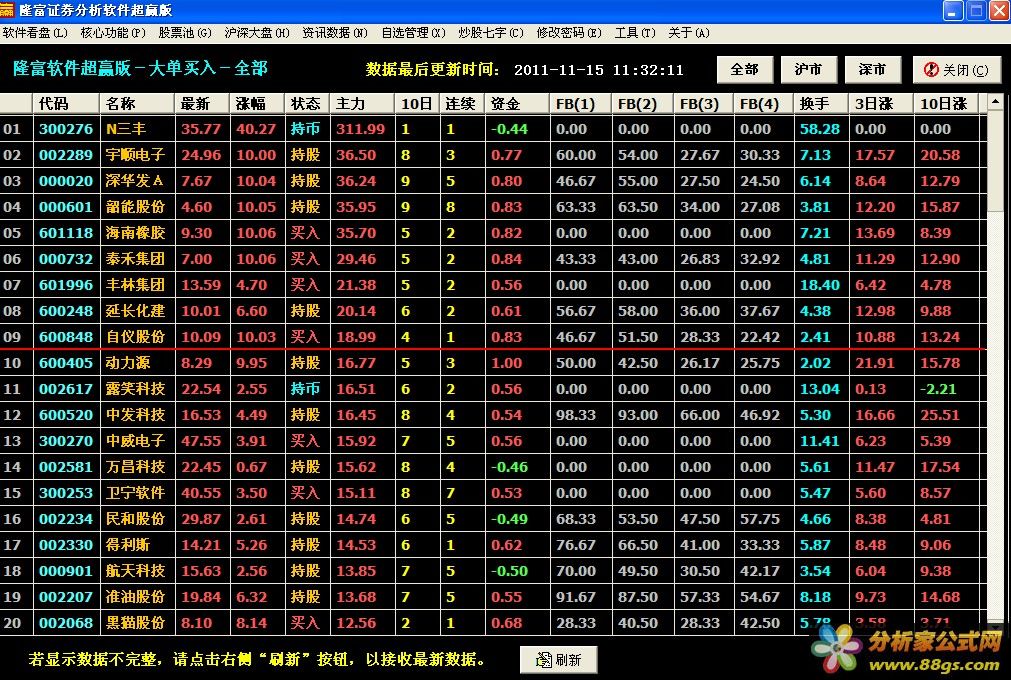1011x680 pixels.
Task: Select stock code 002617
Action: pyautogui.click(x=66, y=389)
